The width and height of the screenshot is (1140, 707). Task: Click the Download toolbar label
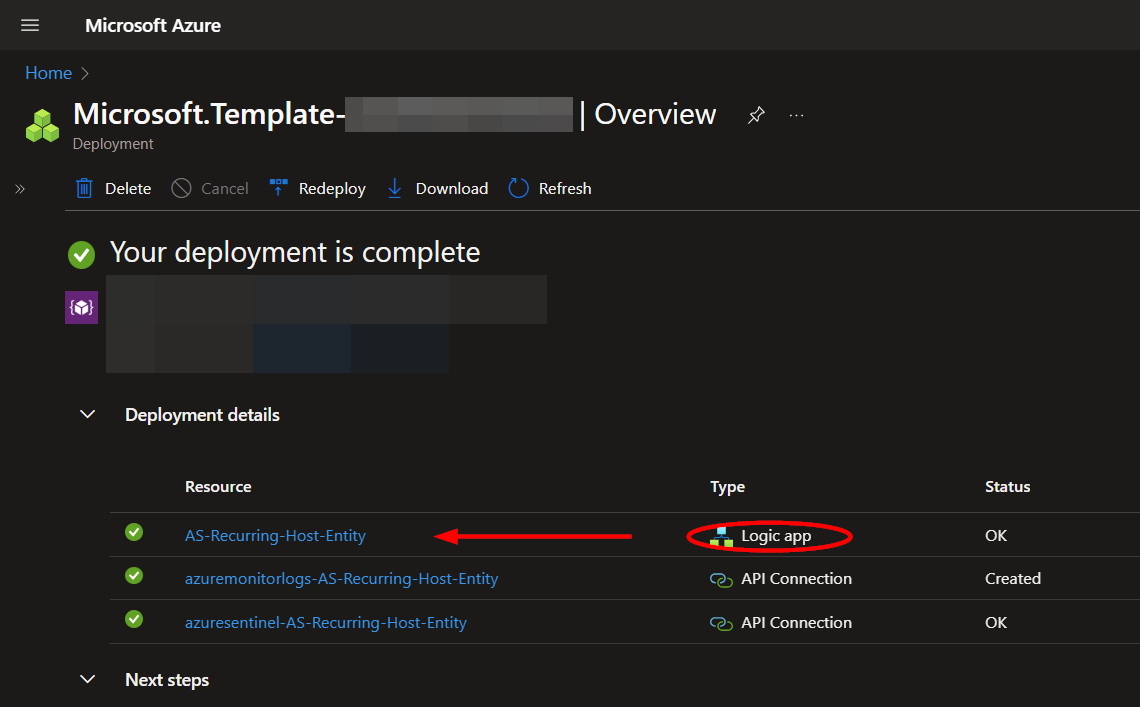[x=451, y=188]
